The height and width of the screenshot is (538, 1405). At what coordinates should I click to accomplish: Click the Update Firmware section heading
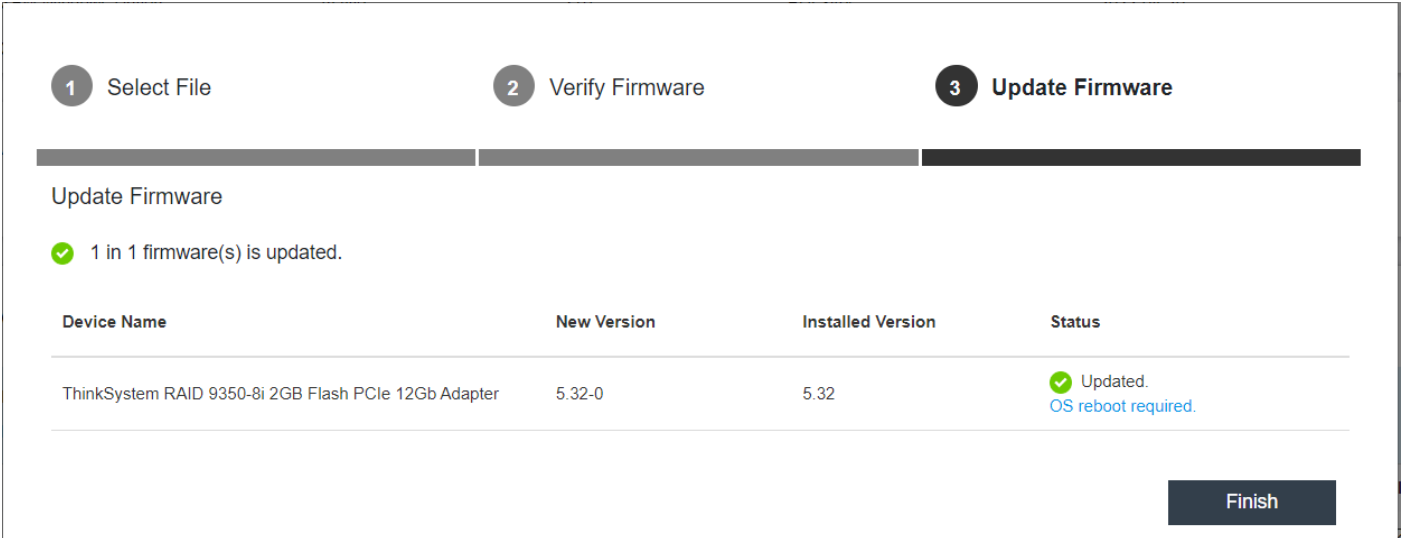click(137, 196)
